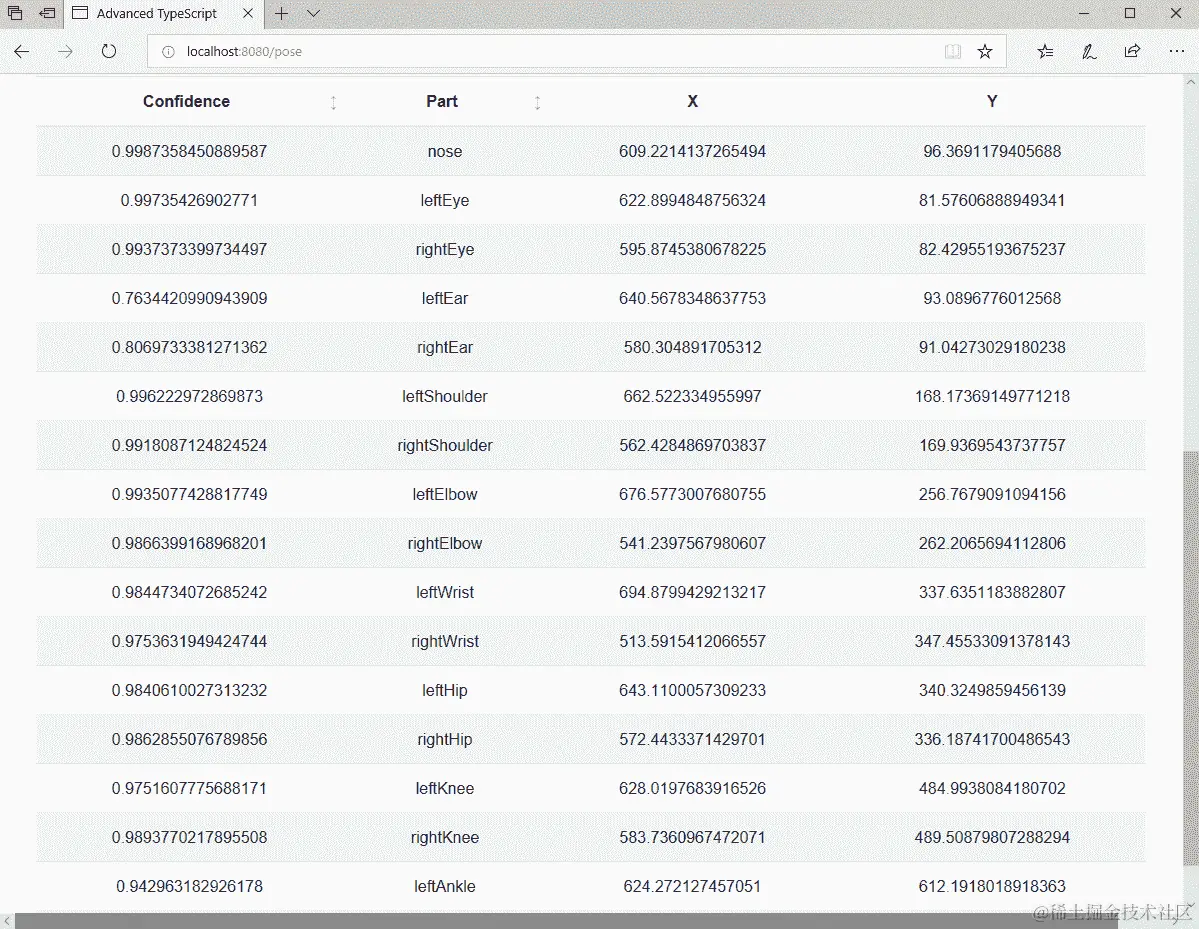Click the browser Back arrow

pos(21,51)
